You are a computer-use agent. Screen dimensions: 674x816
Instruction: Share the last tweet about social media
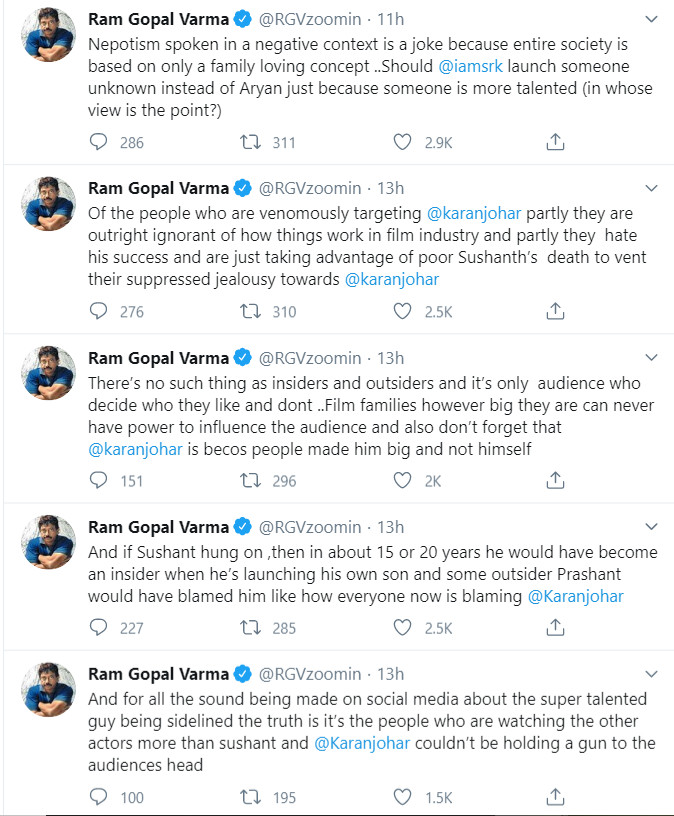click(555, 797)
